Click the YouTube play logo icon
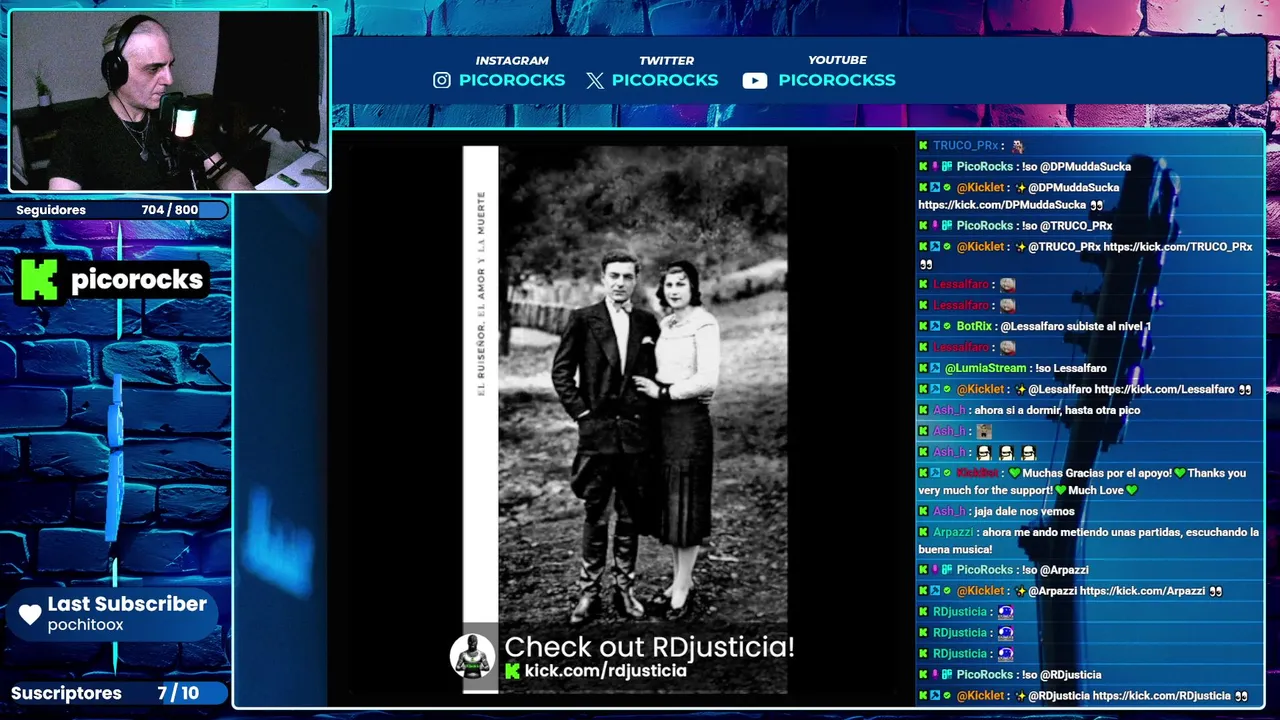 (x=755, y=81)
